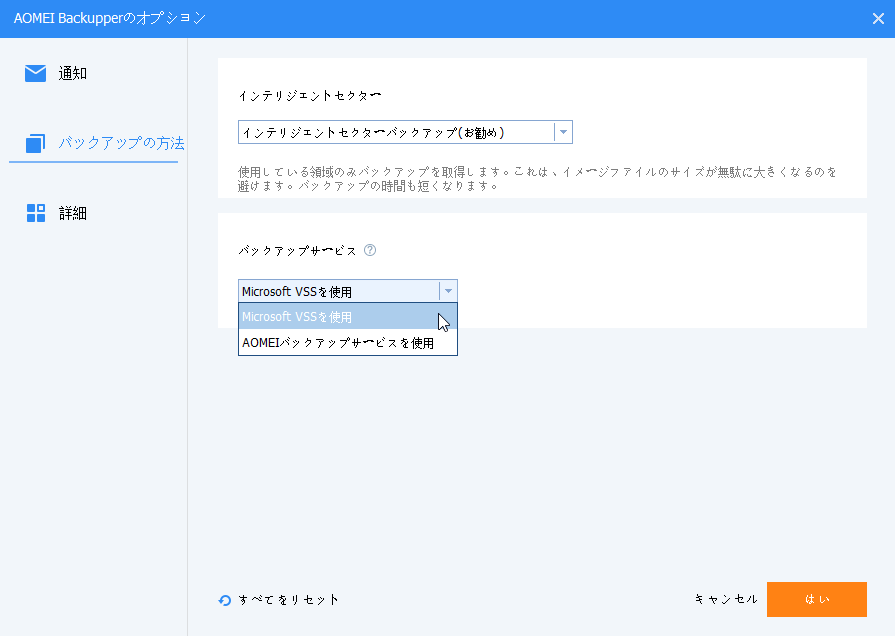Confirm with the orange はい button
The image size is (895, 636).
point(816,599)
